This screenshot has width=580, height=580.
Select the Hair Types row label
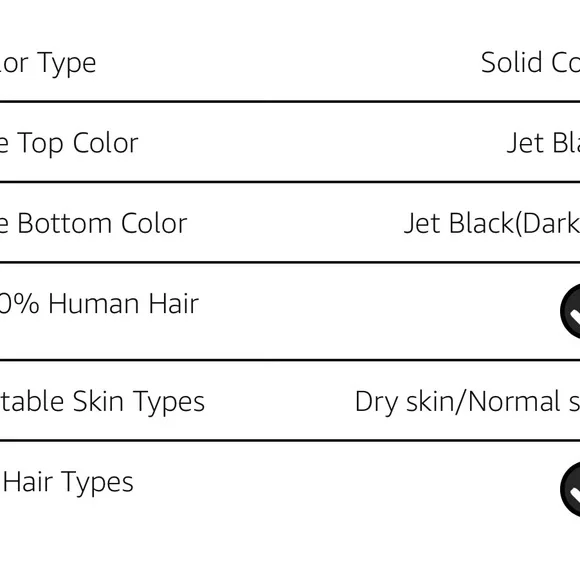tap(67, 482)
